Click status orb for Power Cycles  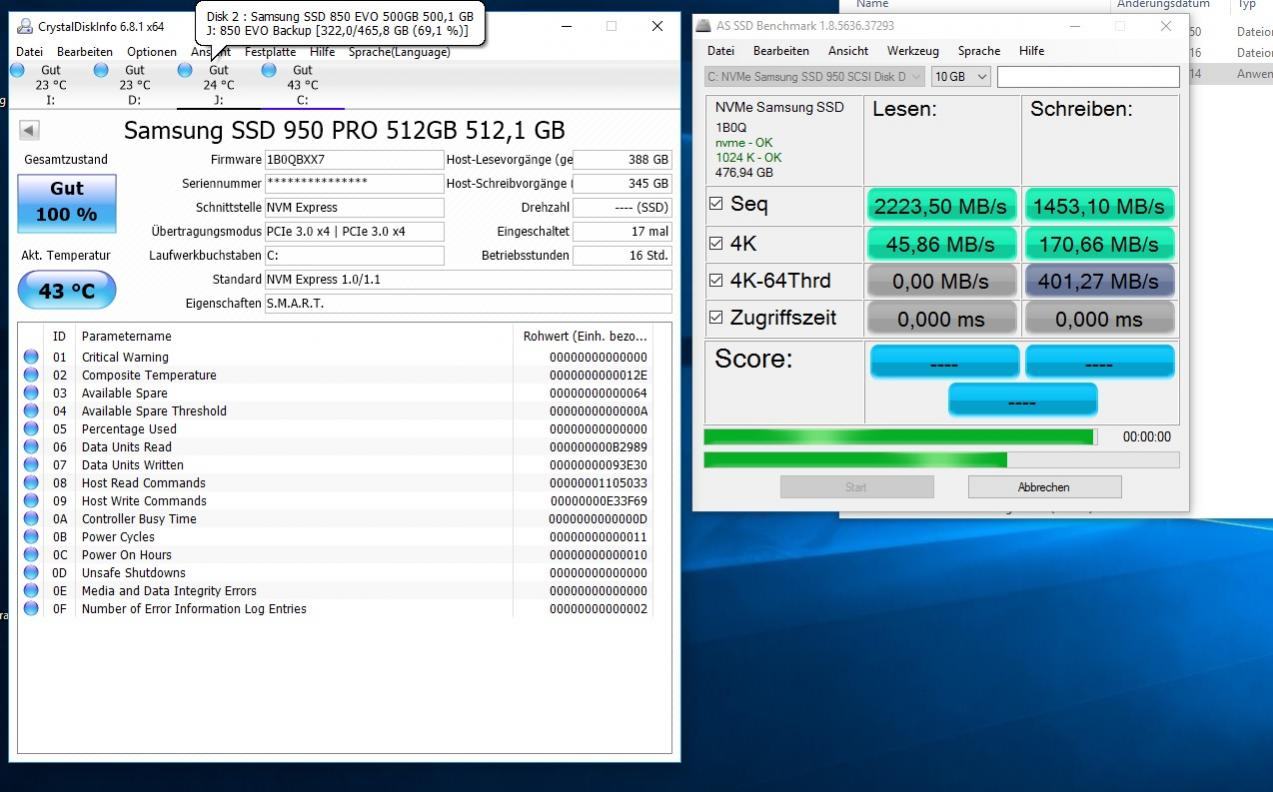coord(31,537)
